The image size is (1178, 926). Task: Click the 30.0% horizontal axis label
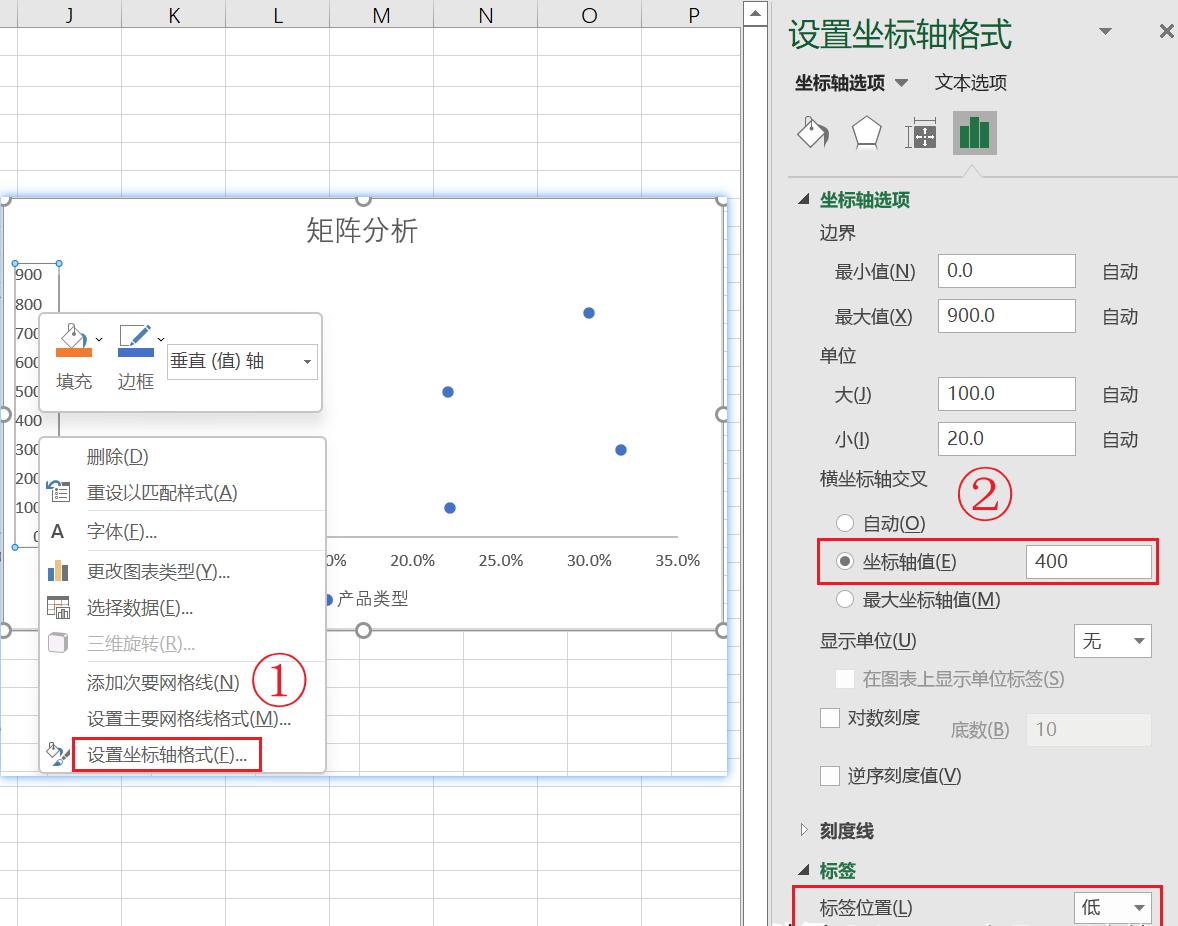coord(589,560)
